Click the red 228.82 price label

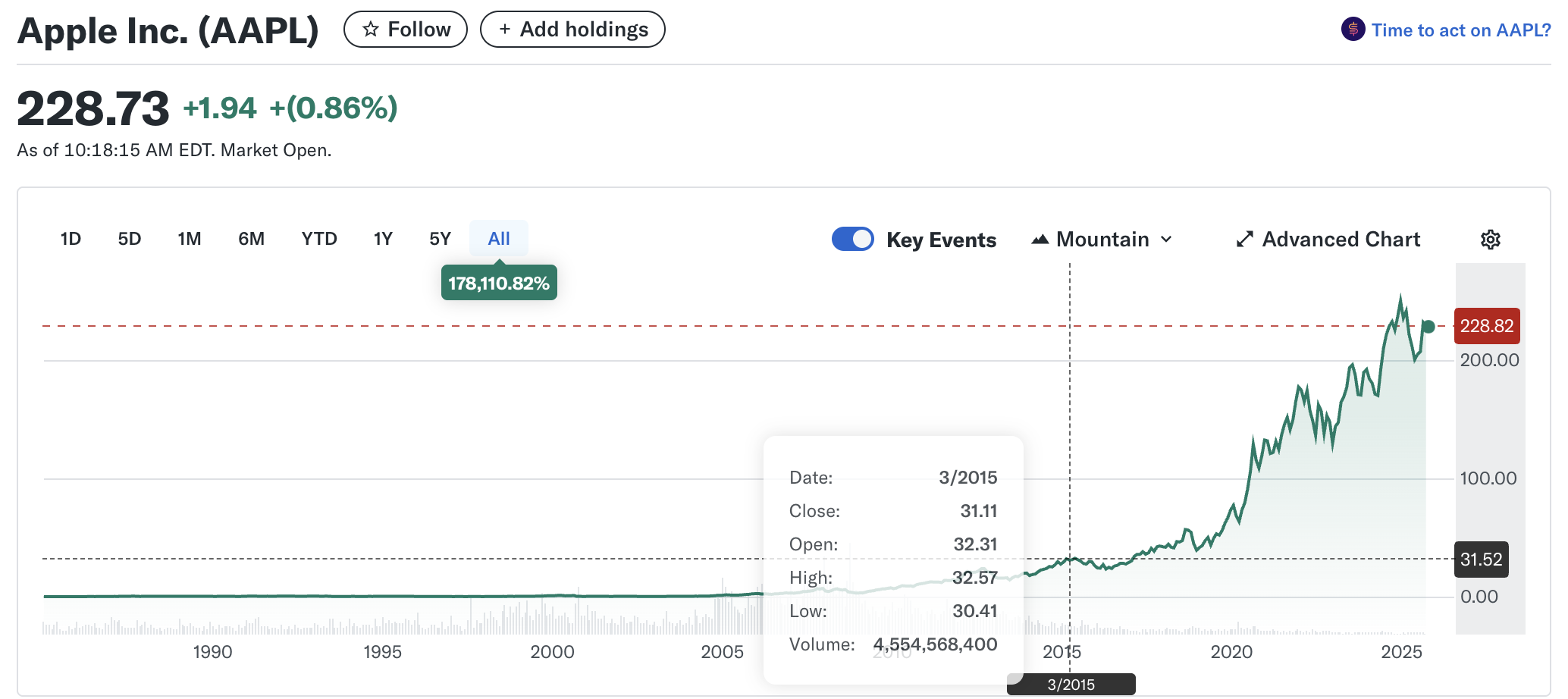coord(1486,326)
